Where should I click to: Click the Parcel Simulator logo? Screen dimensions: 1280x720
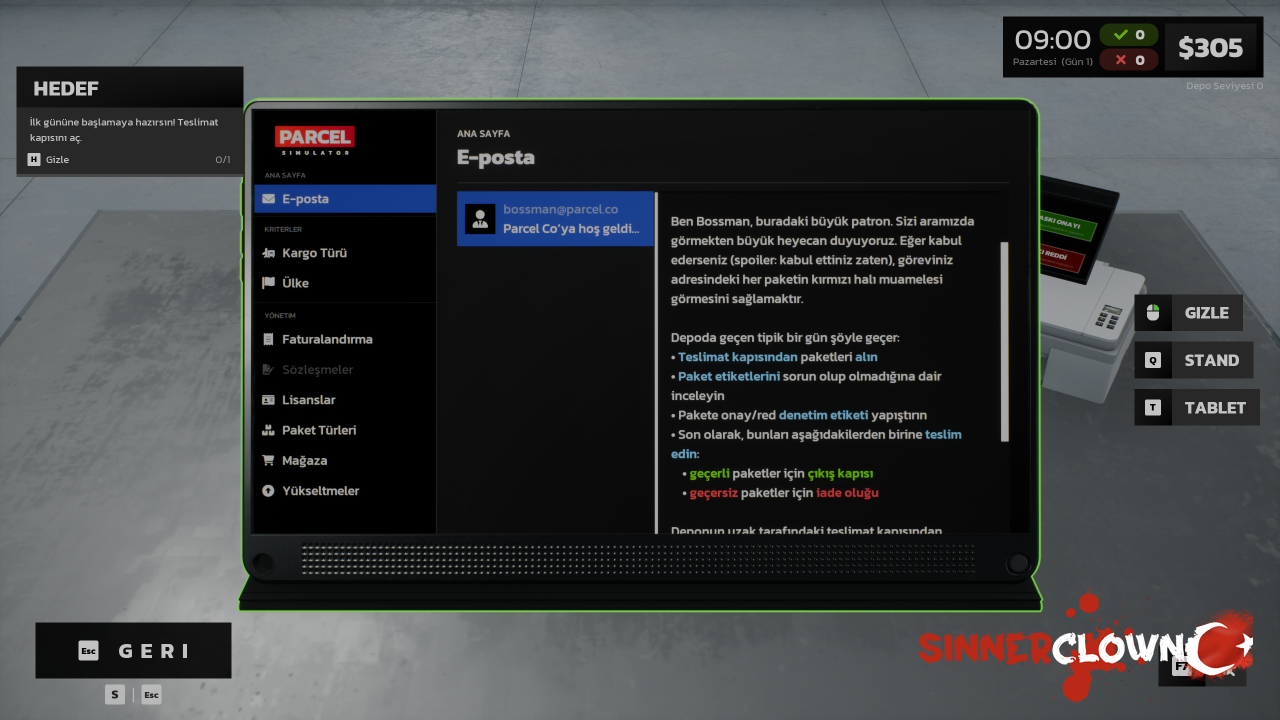point(315,140)
